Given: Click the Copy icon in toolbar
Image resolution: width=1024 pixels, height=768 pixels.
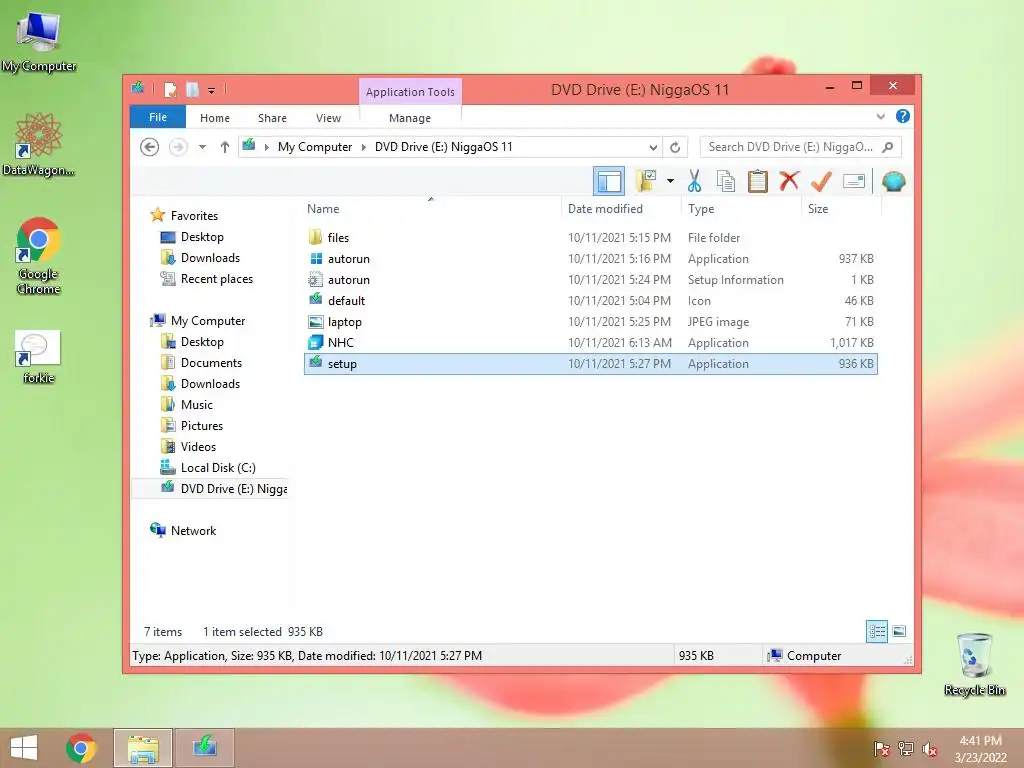Looking at the screenshot, I should [x=726, y=181].
